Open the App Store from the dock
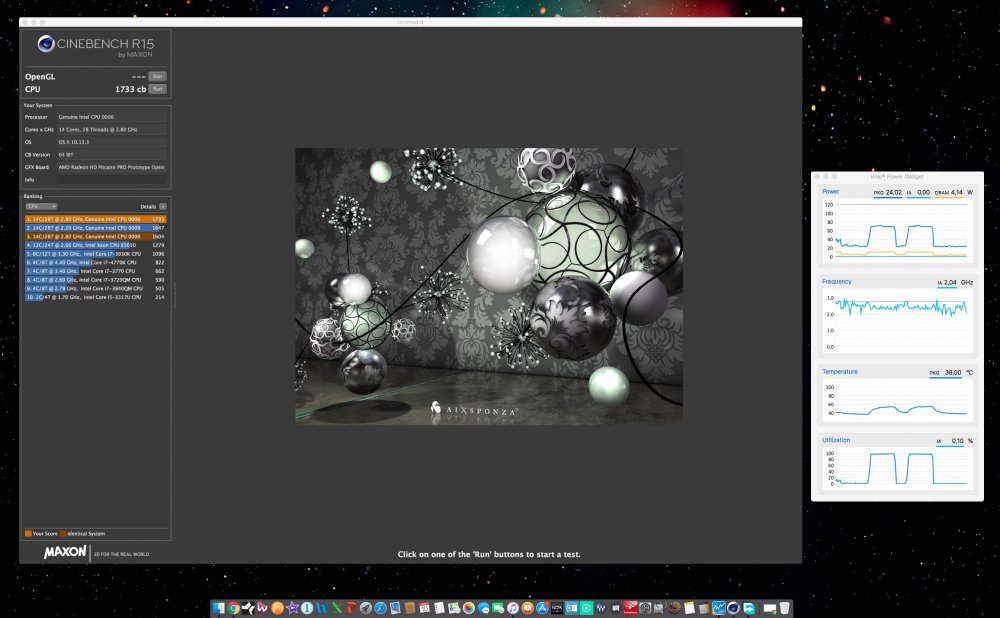Viewport: 1000px width, 618px height. point(542,608)
